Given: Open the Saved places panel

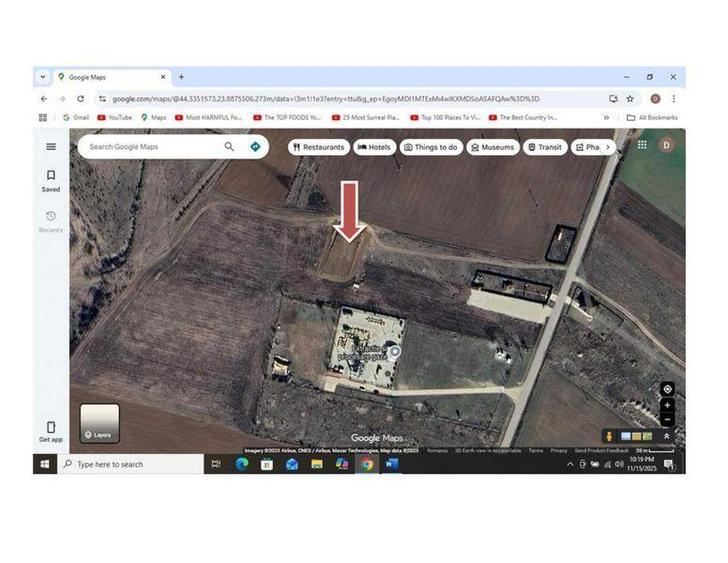Looking at the screenshot, I should coord(51,181).
